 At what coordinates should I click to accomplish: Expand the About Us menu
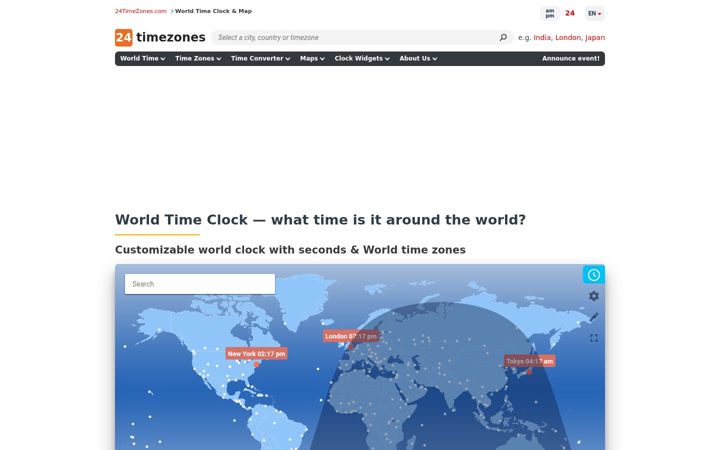pyautogui.click(x=418, y=58)
